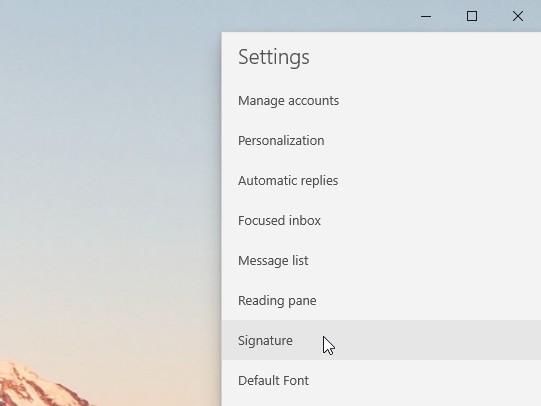
Task: Click empty row area beside Focused inbox
Action: pos(431,221)
